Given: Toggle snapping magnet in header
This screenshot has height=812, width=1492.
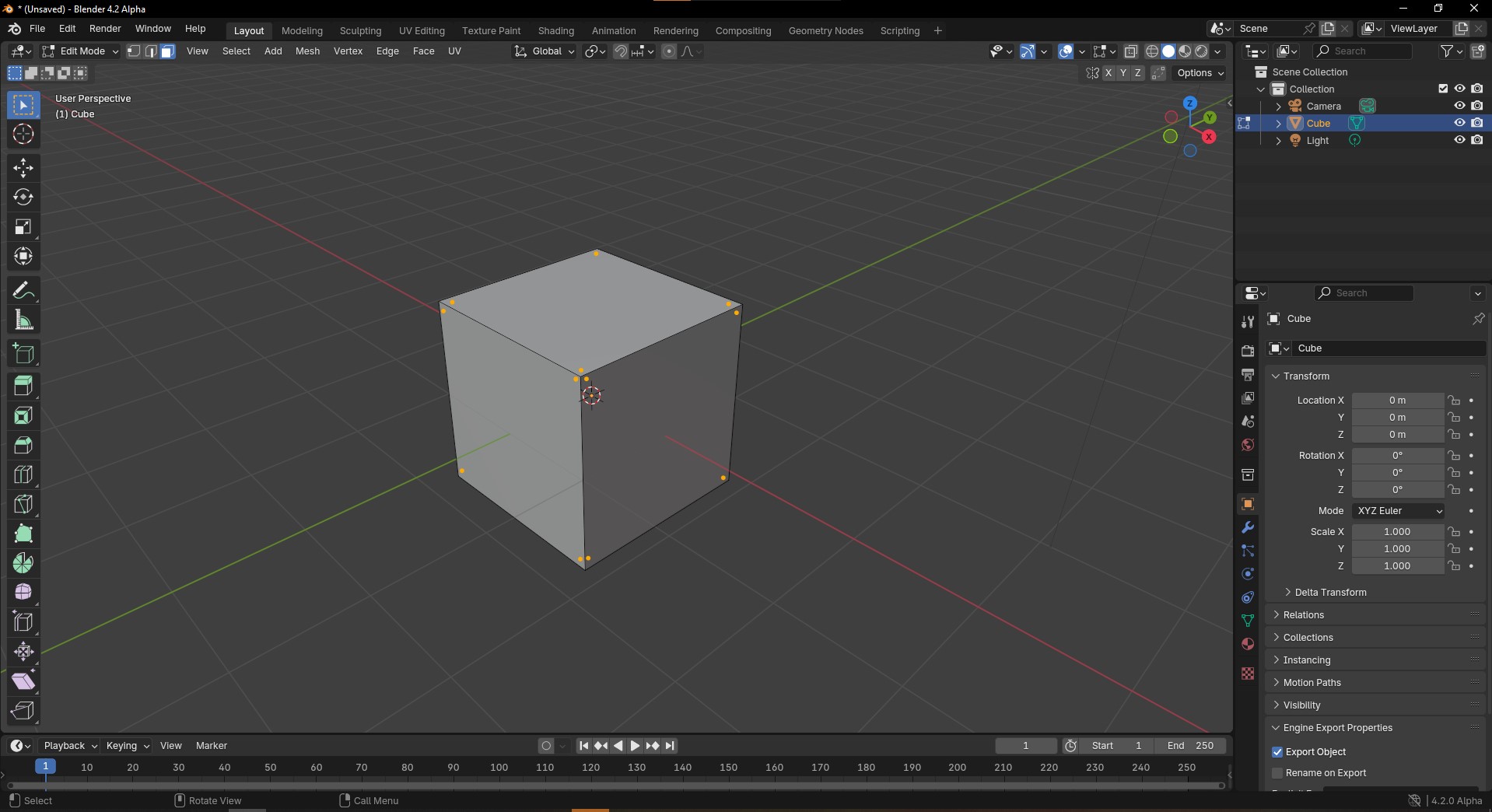Looking at the screenshot, I should point(620,51).
